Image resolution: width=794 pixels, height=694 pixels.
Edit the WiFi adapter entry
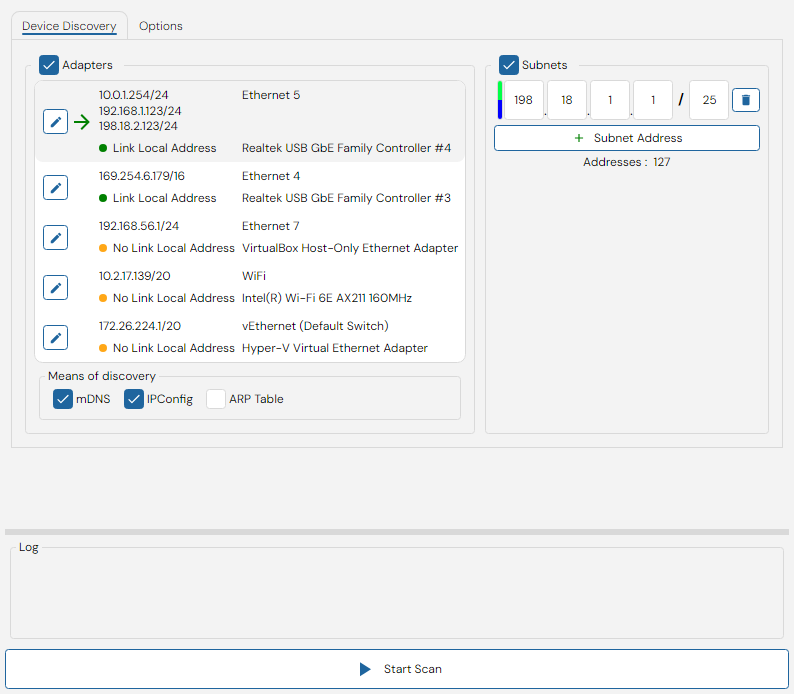tap(56, 288)
